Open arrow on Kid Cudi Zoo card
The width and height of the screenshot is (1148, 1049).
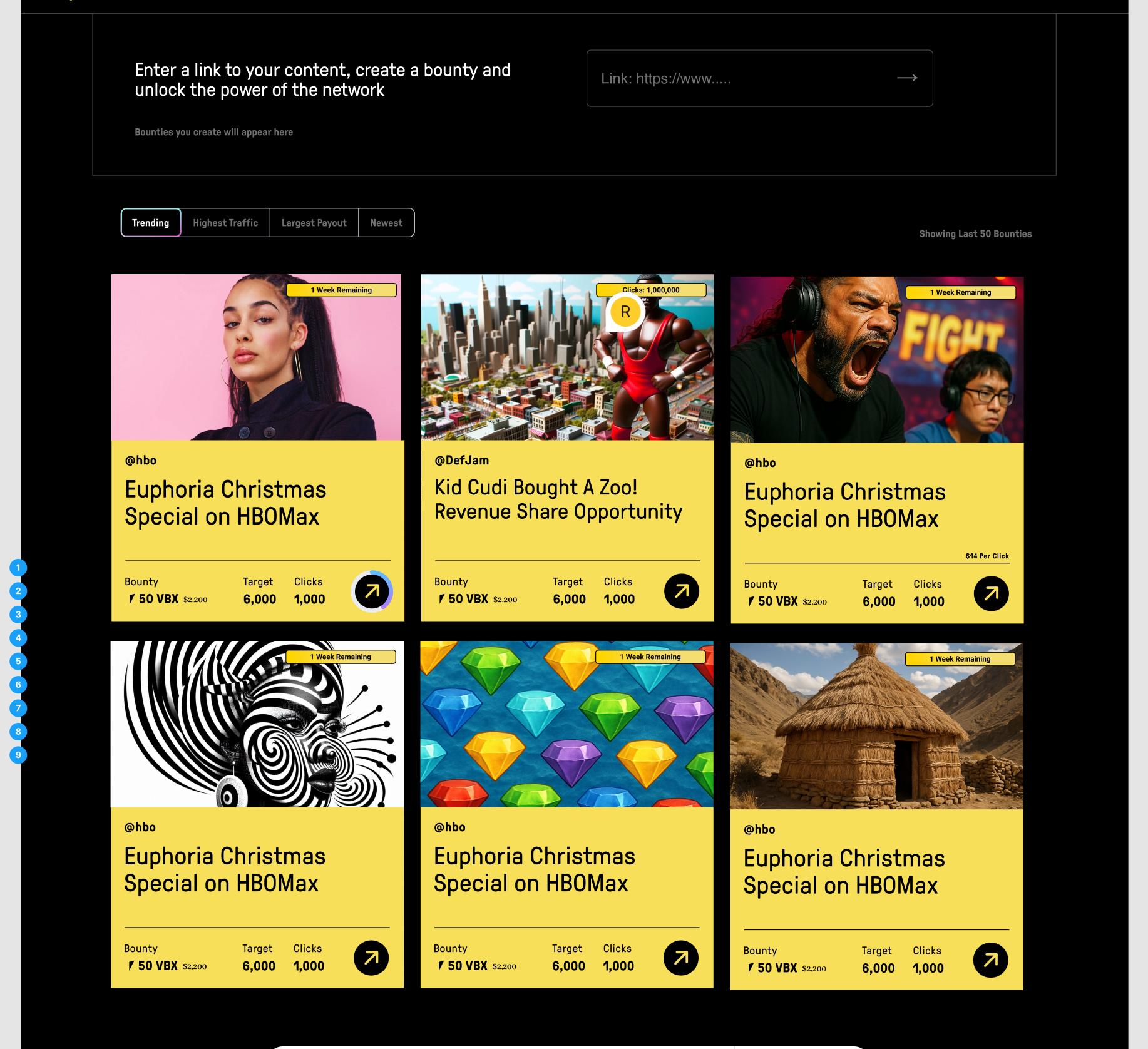682,591
